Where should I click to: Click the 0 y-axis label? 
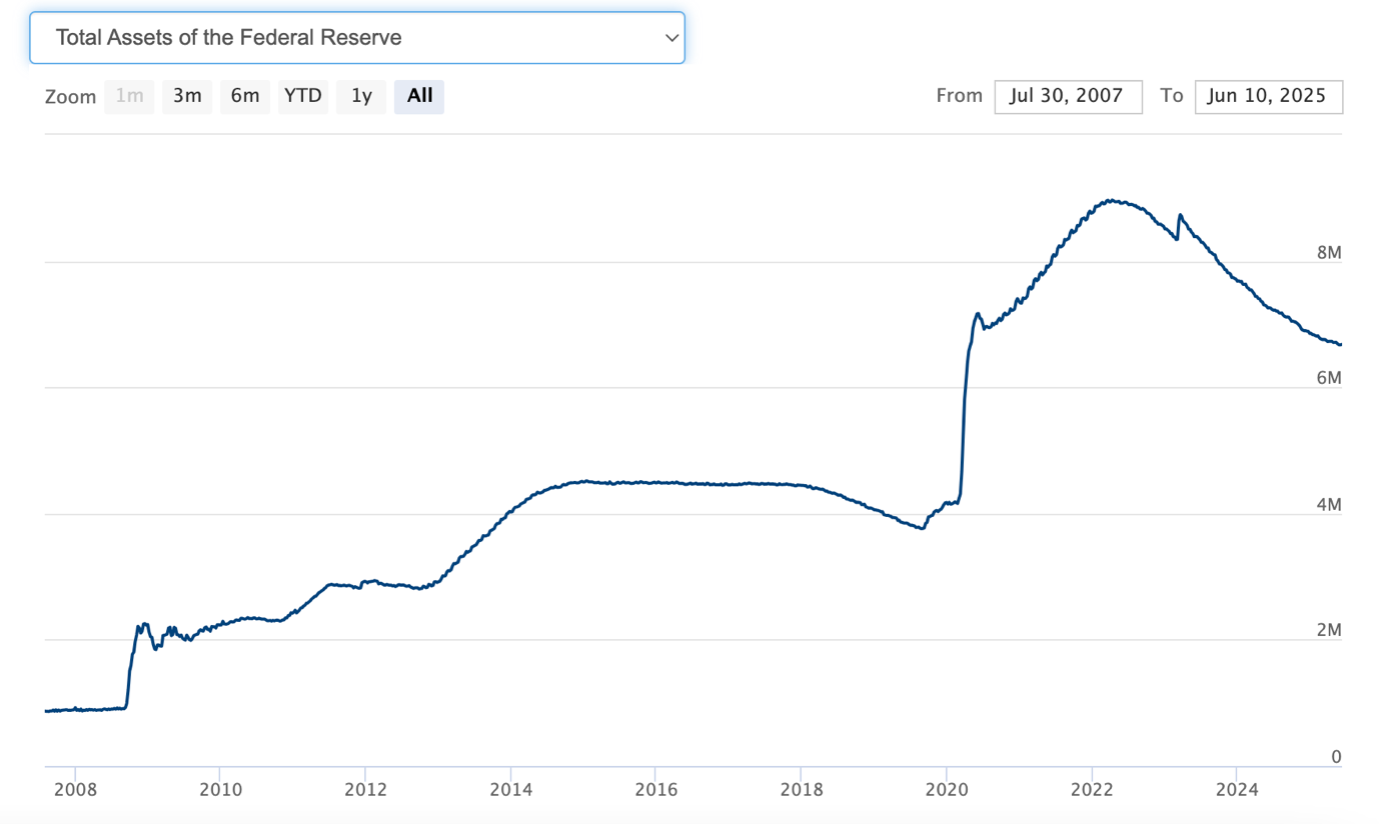(1336, 757)
